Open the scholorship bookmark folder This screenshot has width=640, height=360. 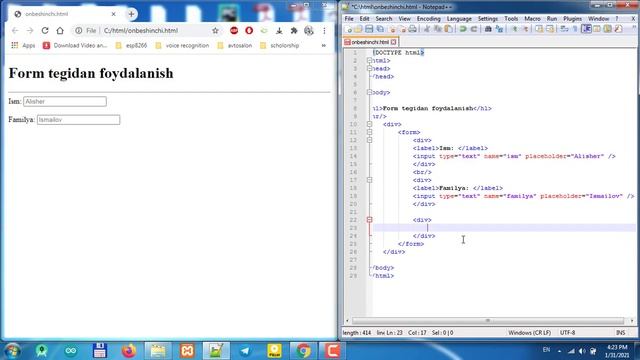[280, 45]
